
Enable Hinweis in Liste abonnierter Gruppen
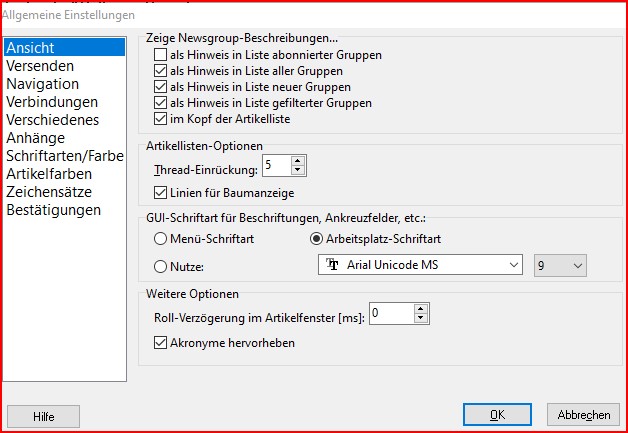click(x=160, y=54)
